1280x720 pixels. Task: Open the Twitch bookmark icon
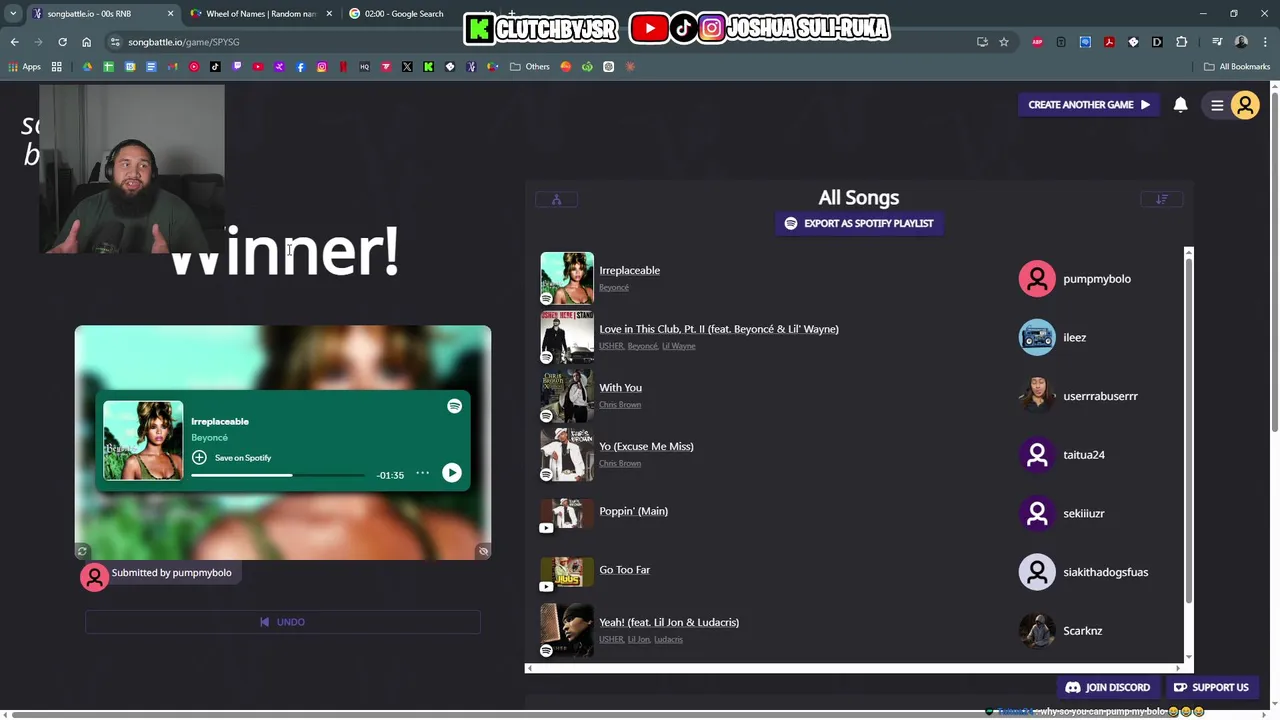click(237, 67)
